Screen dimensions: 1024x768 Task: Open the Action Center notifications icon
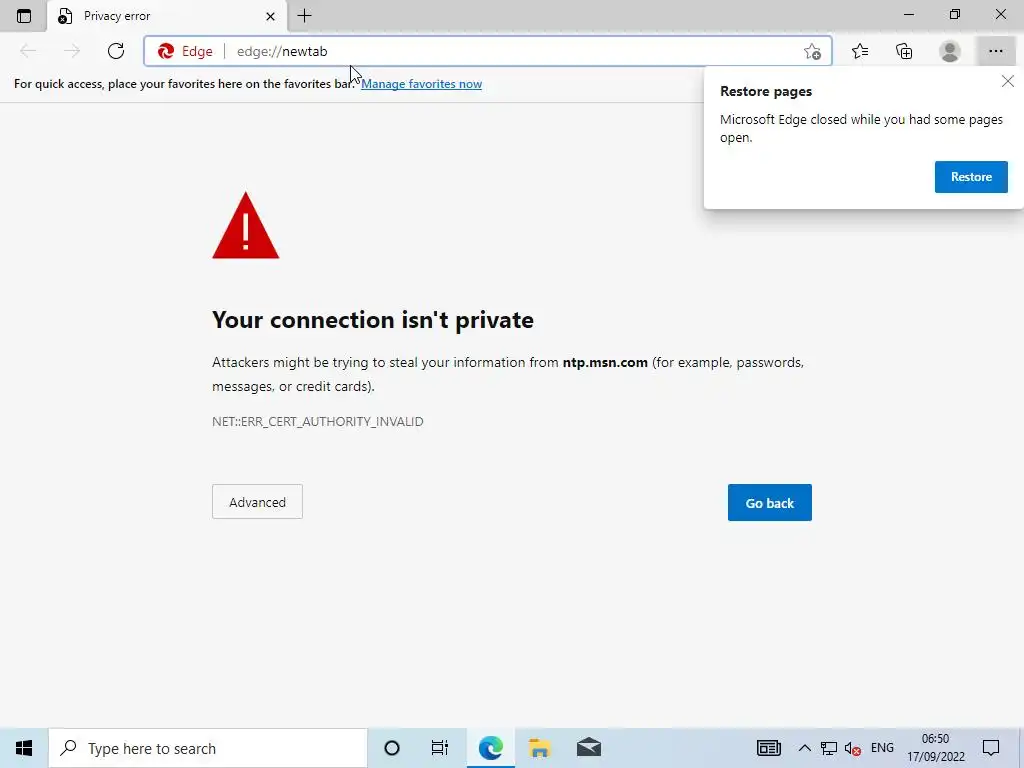991,748
